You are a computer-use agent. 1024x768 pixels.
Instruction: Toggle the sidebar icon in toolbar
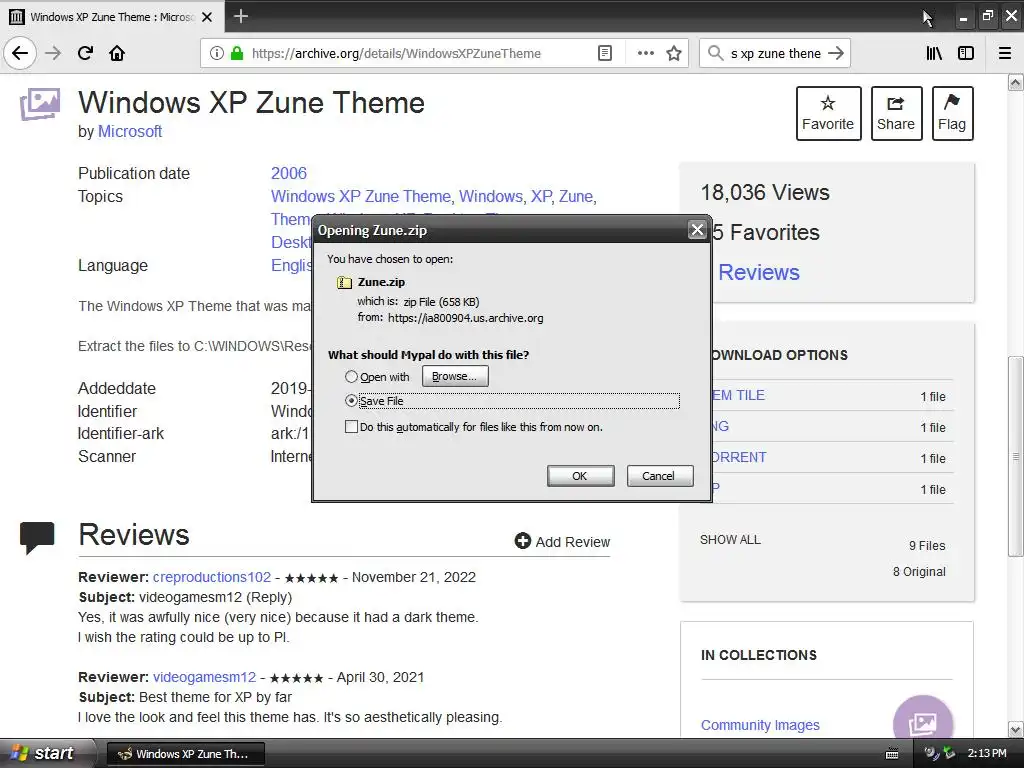point(966,53)
